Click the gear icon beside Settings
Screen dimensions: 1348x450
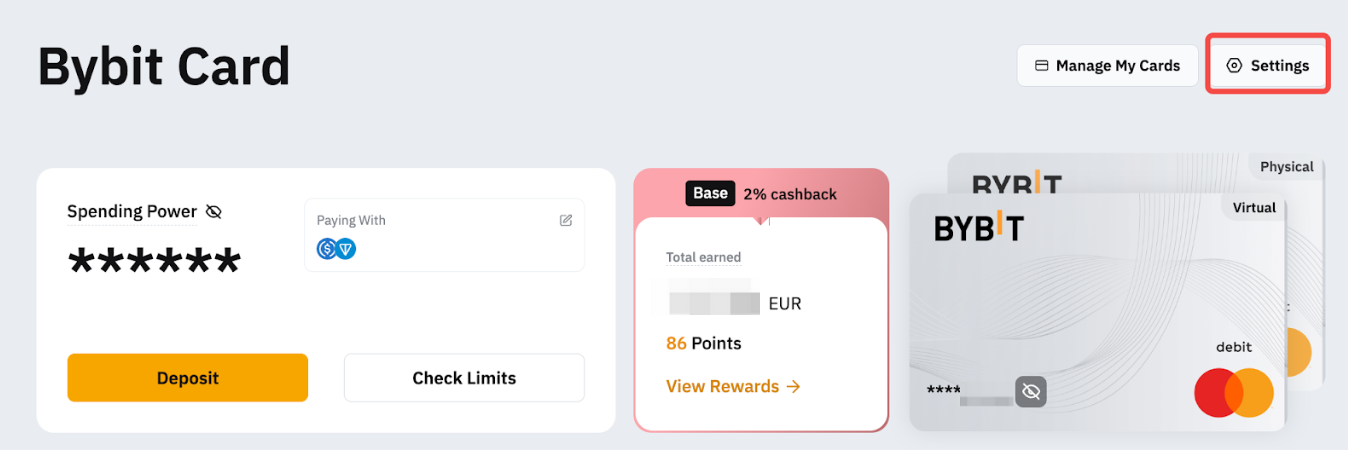(1234, 66)
